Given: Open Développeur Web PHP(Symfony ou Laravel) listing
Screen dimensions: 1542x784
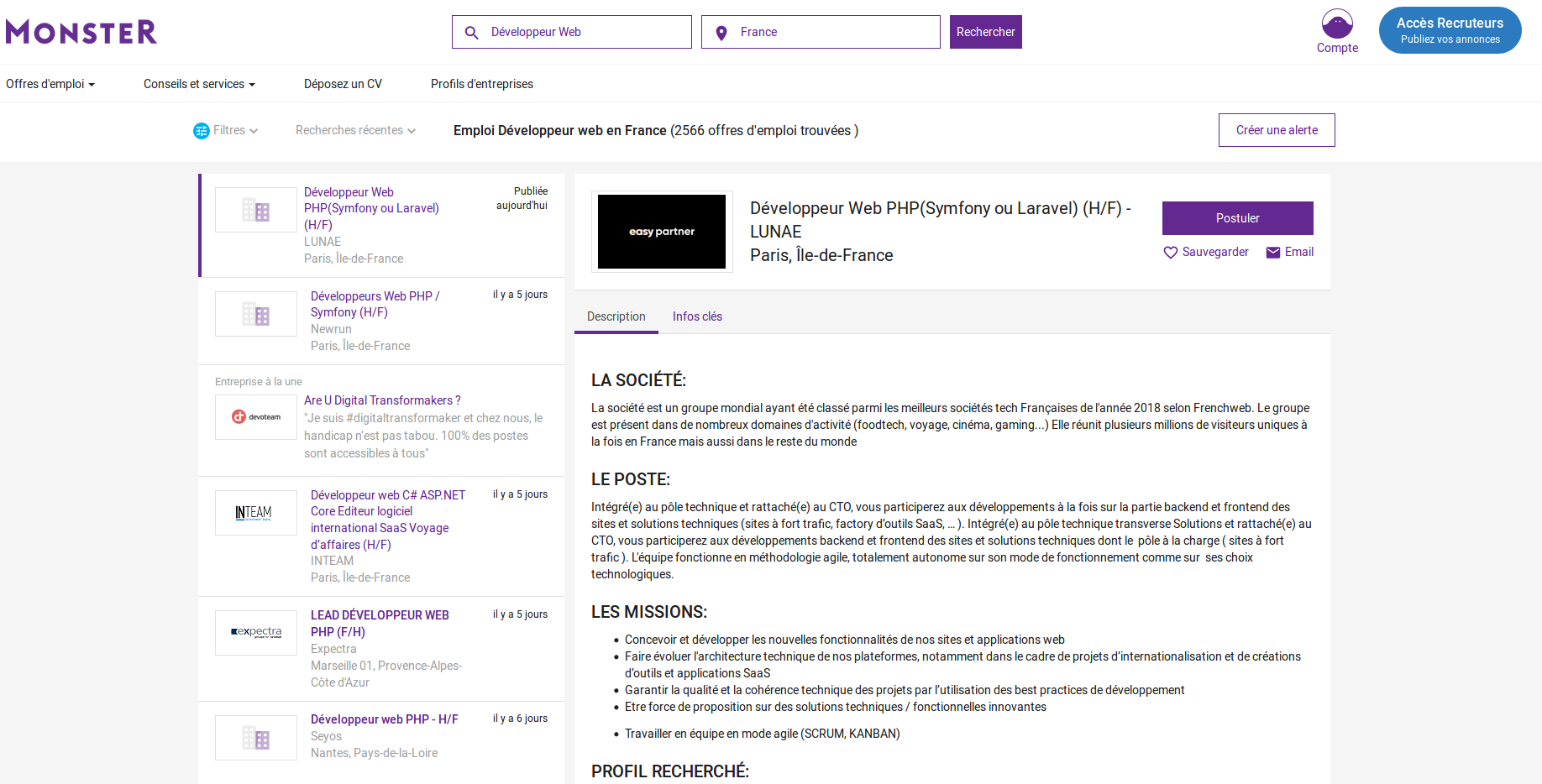Looking at the screenshot, I should (371, 208).
